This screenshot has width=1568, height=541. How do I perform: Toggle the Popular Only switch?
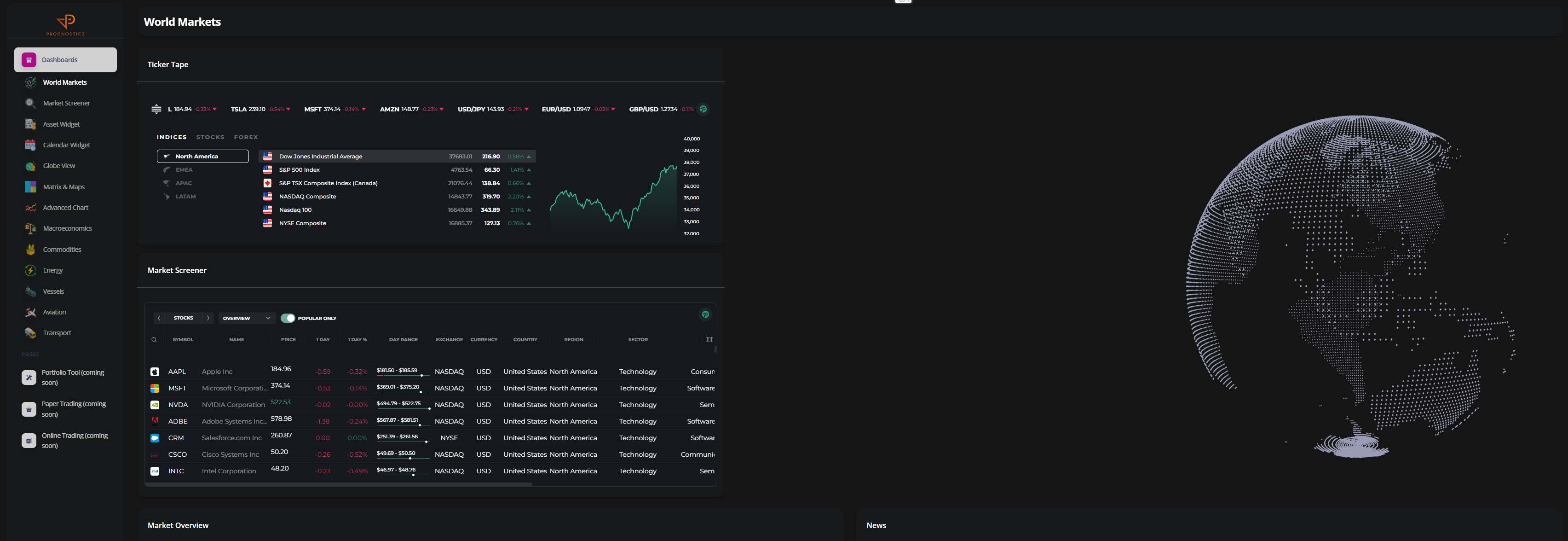288,318
